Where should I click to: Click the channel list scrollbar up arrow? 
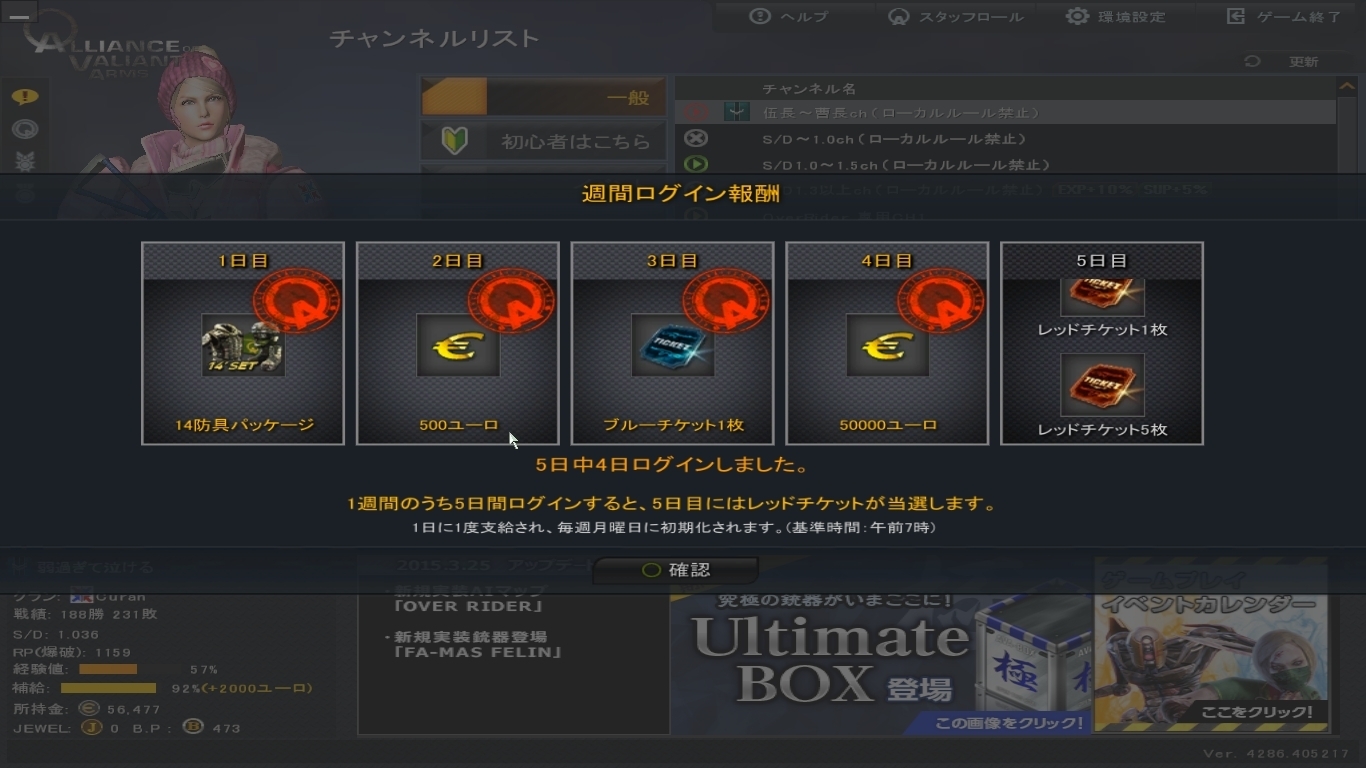click(x=1345, y=87)
